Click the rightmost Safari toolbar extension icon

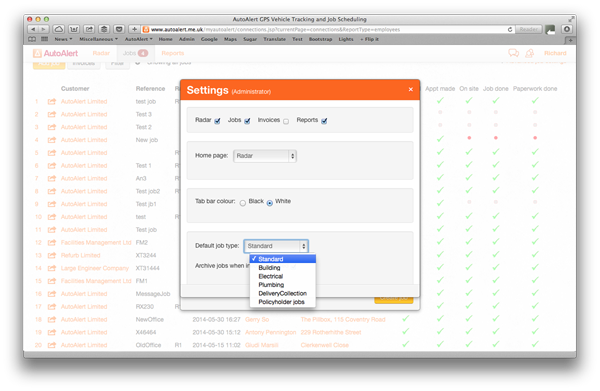click(x=567, y=29)
